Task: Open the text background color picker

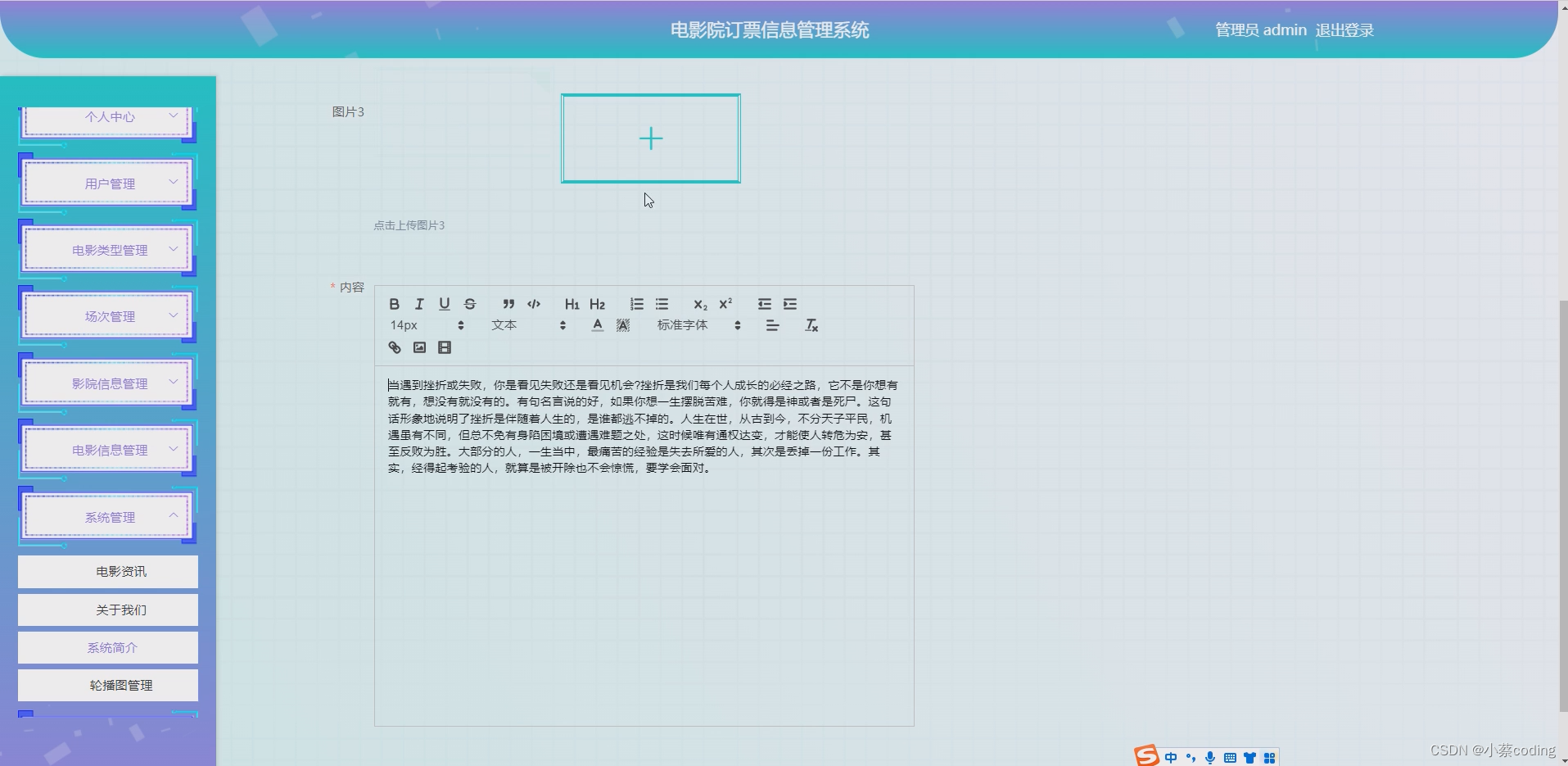Action: pyautogui.click(x=623, y=325)
